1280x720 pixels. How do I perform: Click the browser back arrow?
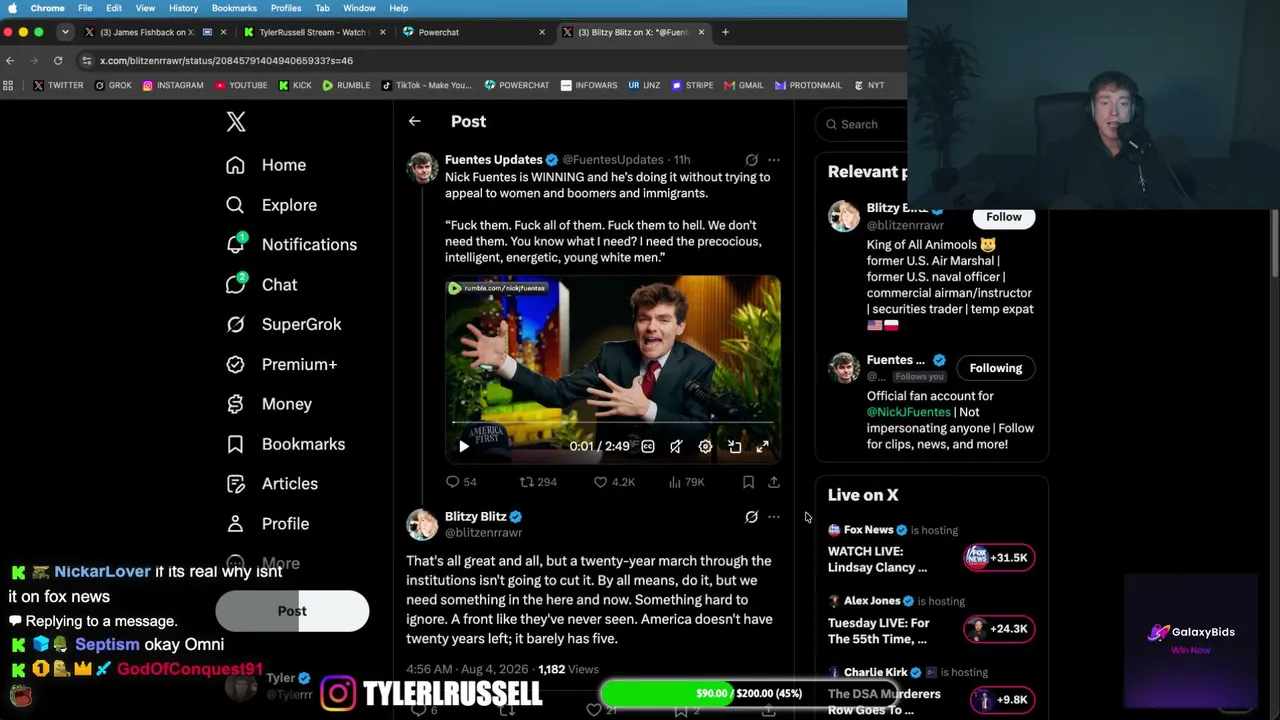(x=10, y=61)
